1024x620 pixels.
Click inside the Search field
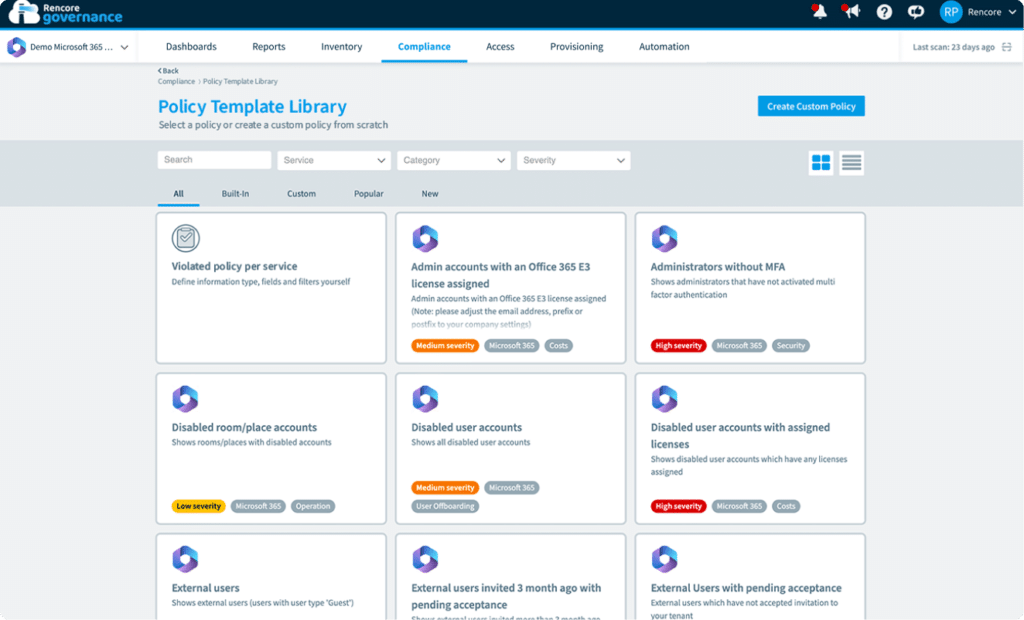coord(213,160)
